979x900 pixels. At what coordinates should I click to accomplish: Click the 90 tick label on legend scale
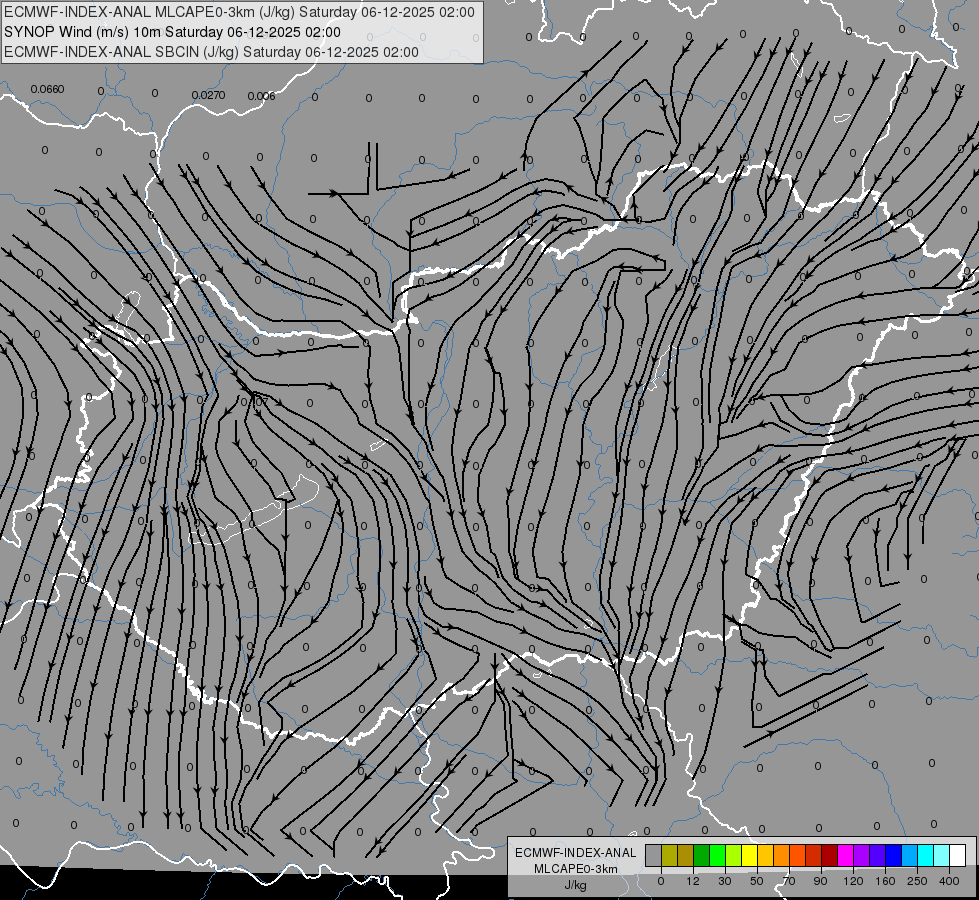[x=820, y=881]
